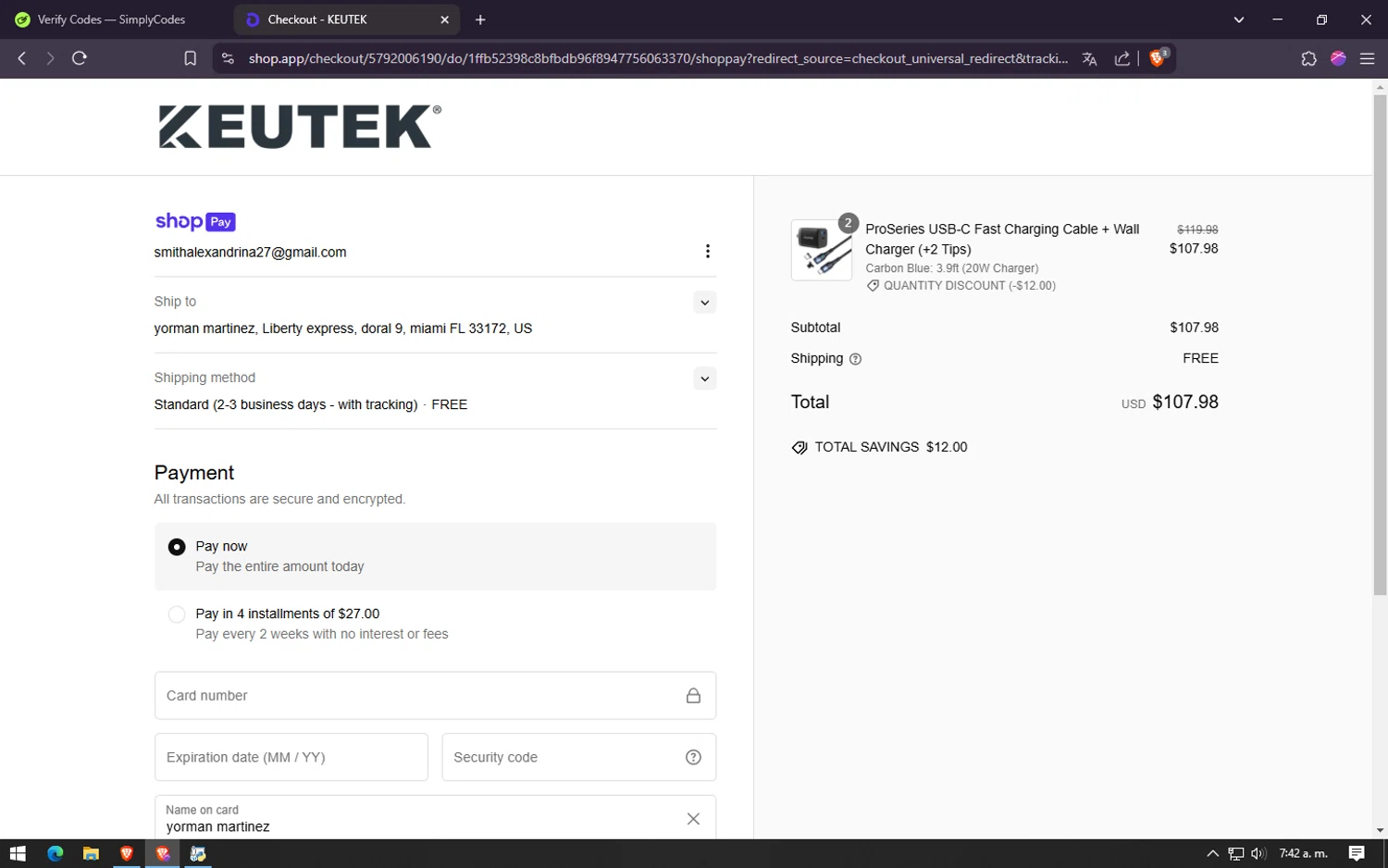This screenshot has width=1388, height=868.
Task: Click the lock icon in Card number field
Action: coord(693,696)
